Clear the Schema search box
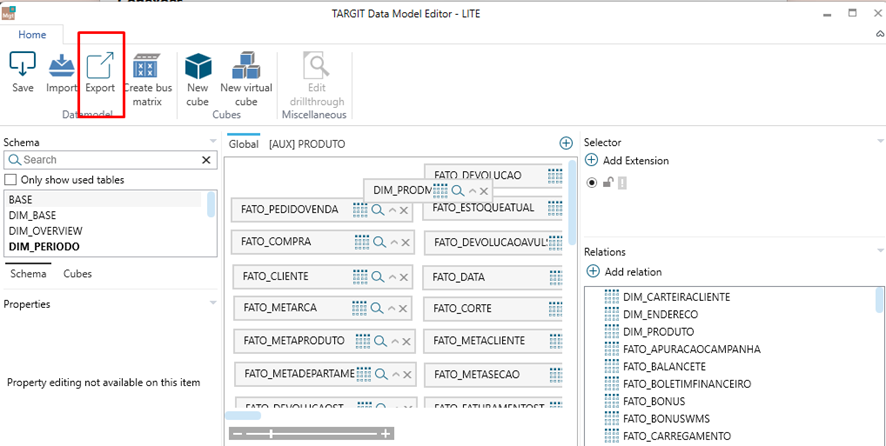This screenshot has height=446, width=886. pos(206,160)
